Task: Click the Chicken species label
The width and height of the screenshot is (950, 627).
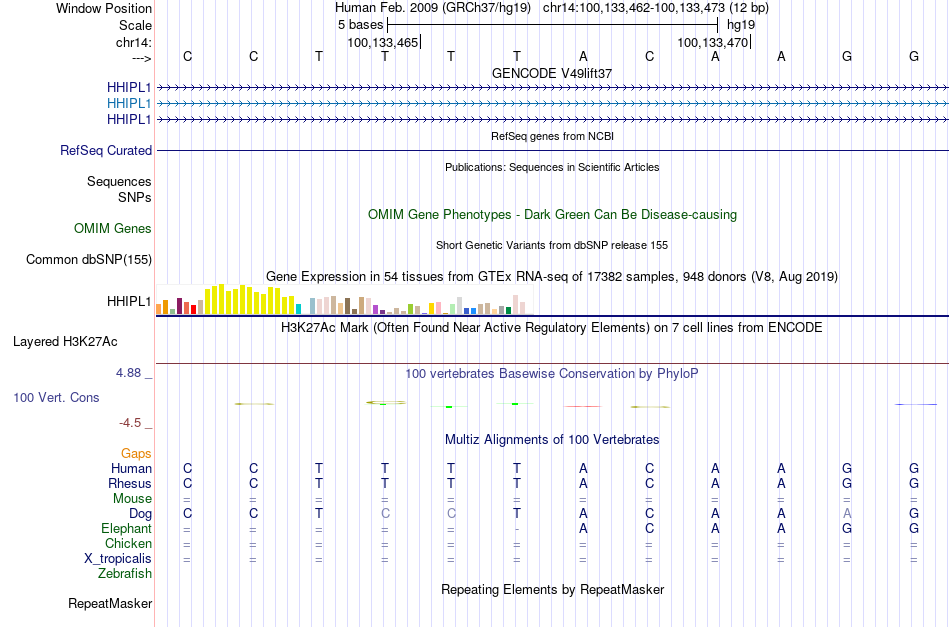Action: 128,543
